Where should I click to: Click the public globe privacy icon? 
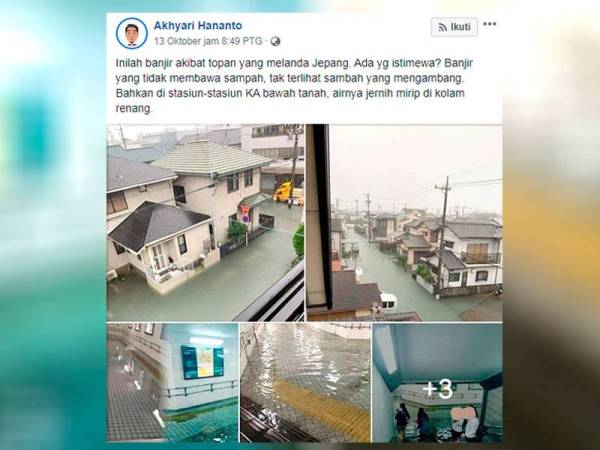275,41
